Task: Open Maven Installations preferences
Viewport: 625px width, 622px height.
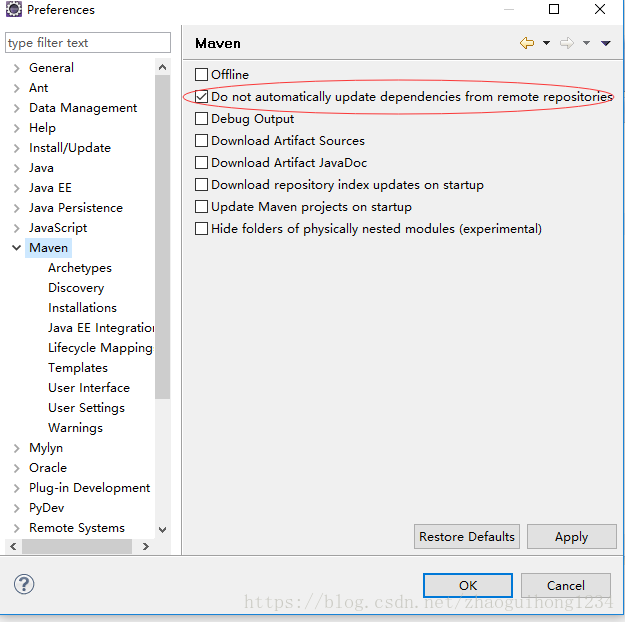Action: click(82, 308)
